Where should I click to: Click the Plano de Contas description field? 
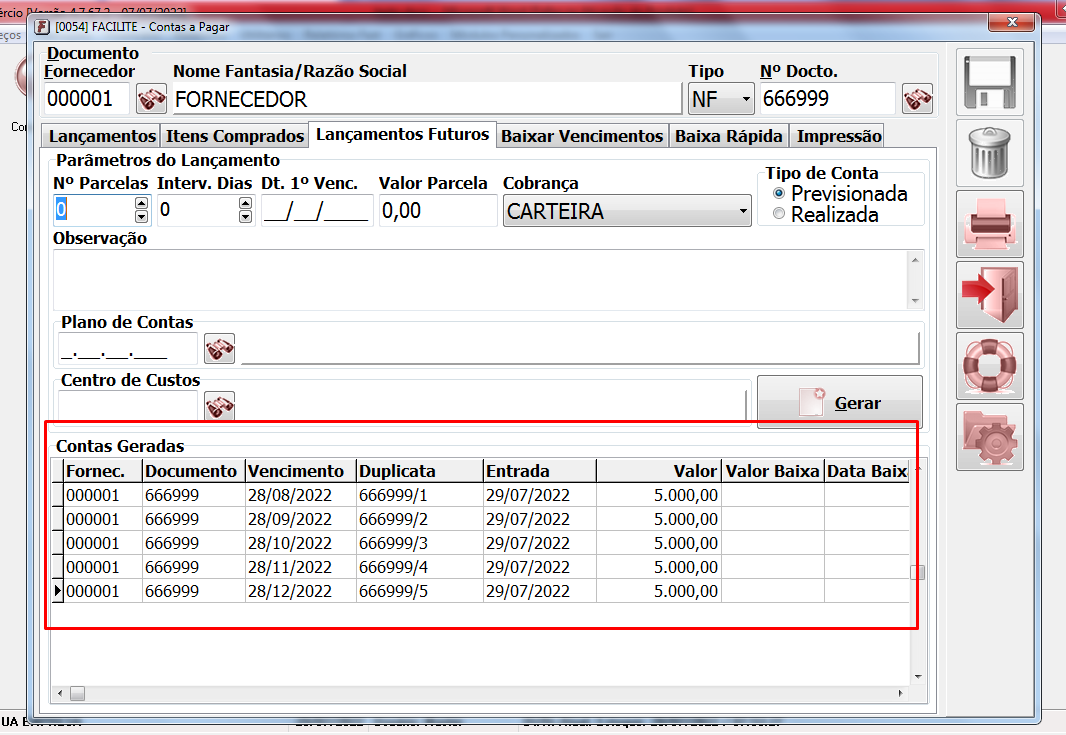580,349
